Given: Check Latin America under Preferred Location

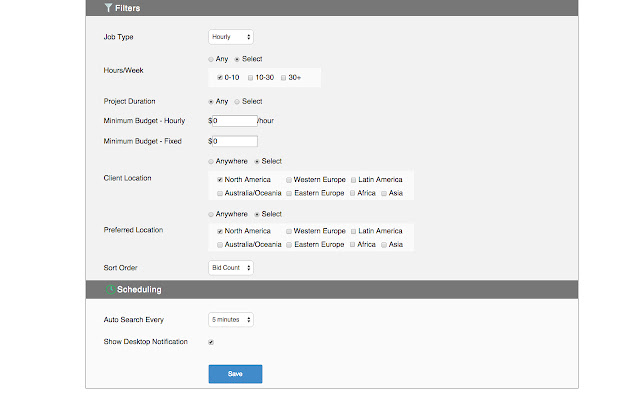Looking at the screenshot, I should 353,231.
